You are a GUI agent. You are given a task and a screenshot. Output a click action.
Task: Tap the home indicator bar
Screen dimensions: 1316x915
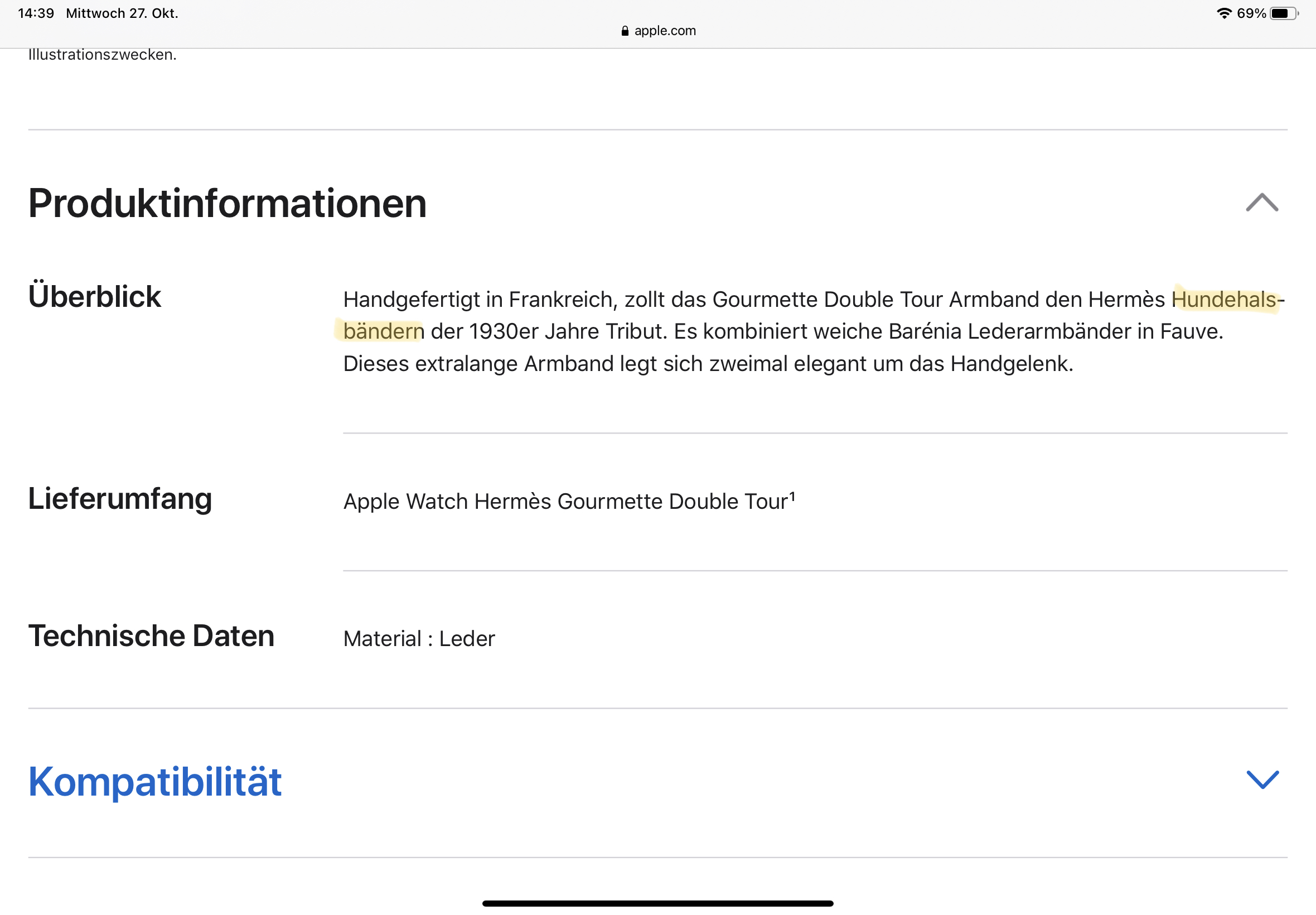tap(657, 903)
